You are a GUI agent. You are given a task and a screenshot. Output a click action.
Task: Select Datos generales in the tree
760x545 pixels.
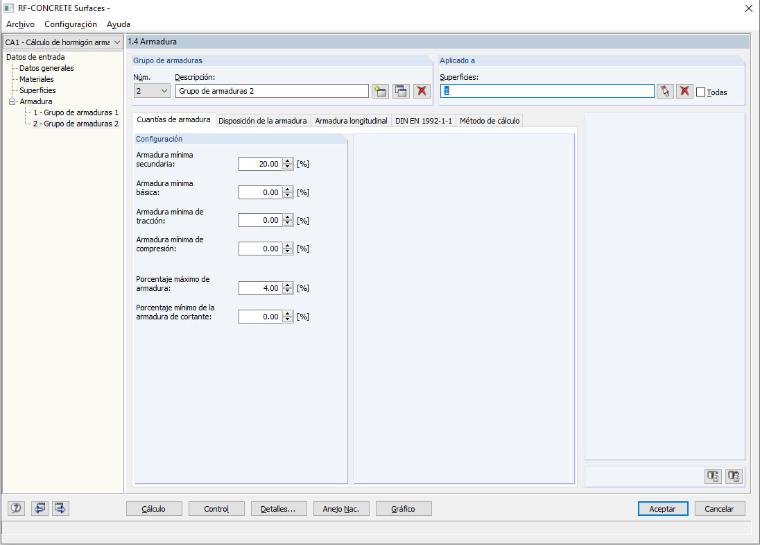click(x=47, y=68)
